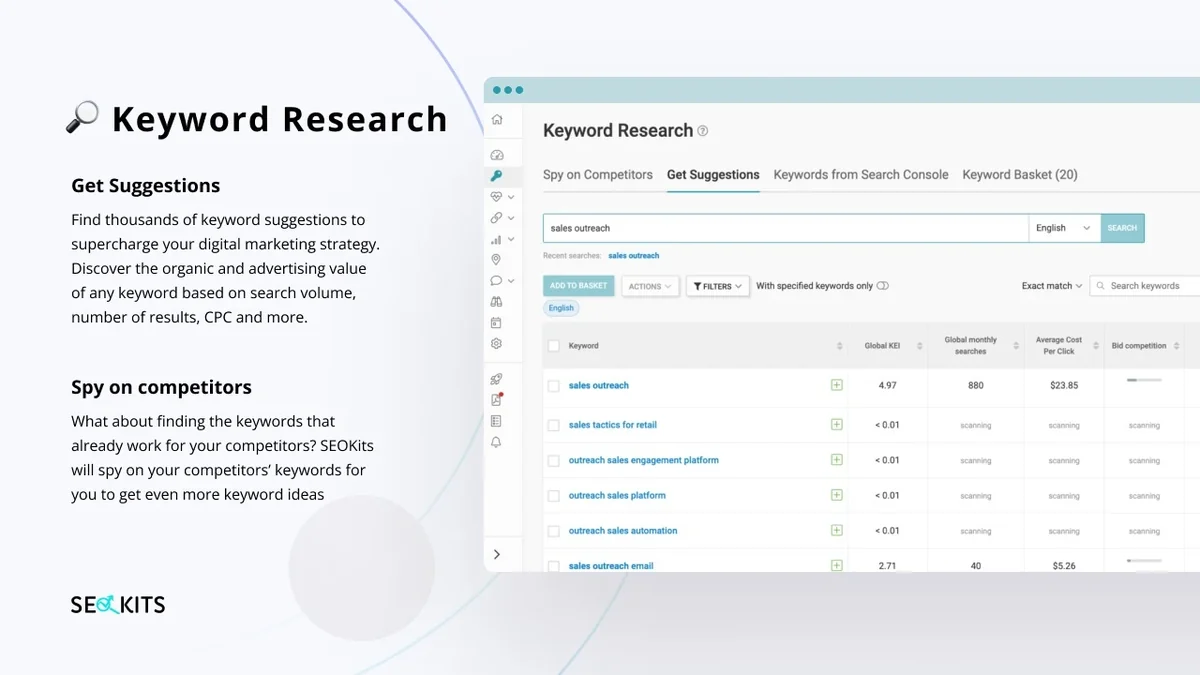Click the rocket icon in sidebar
The width and height of the screenshot is (1200, 675).
(497, 379)
